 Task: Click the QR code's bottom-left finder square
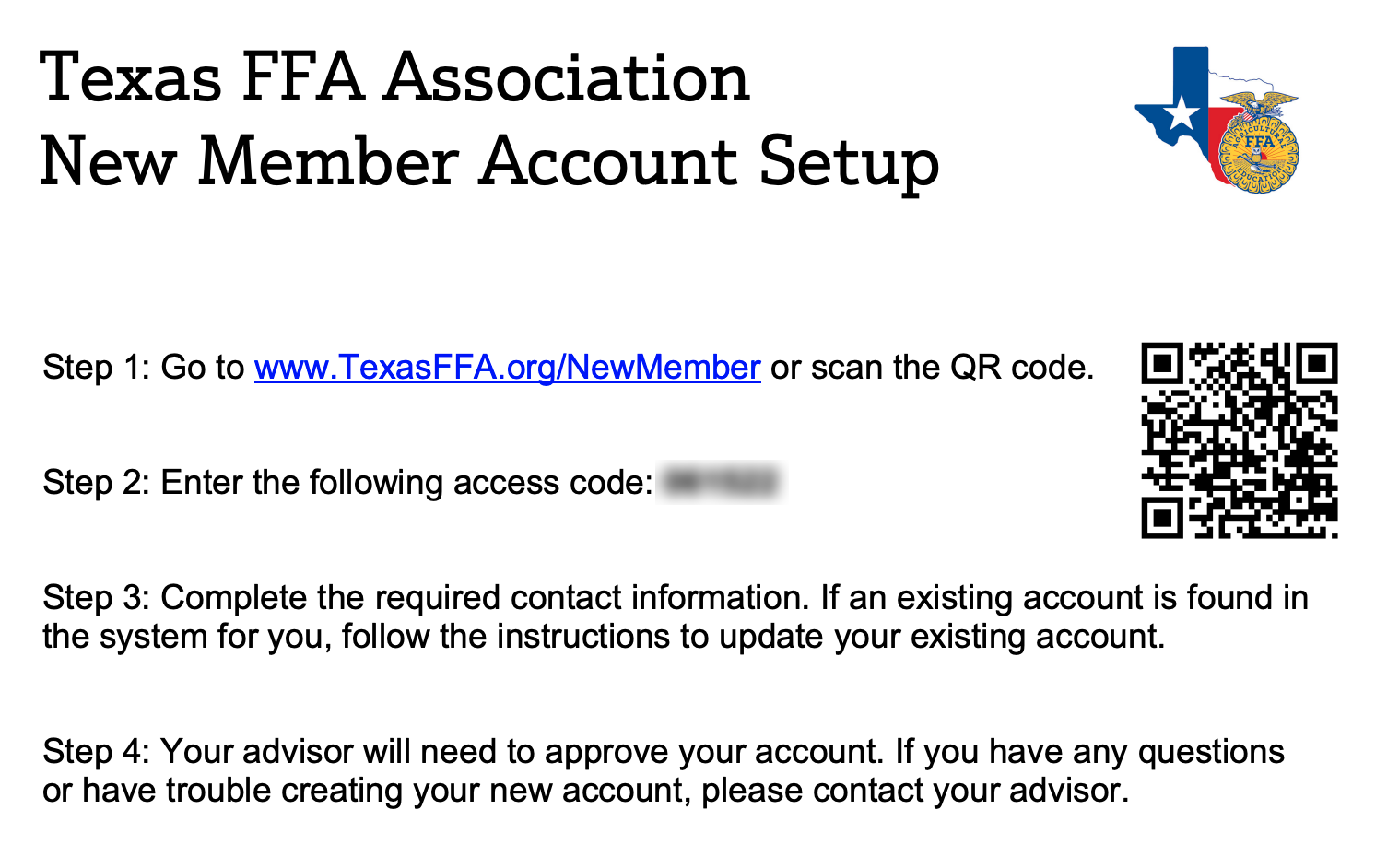(x=1162, y=518)
